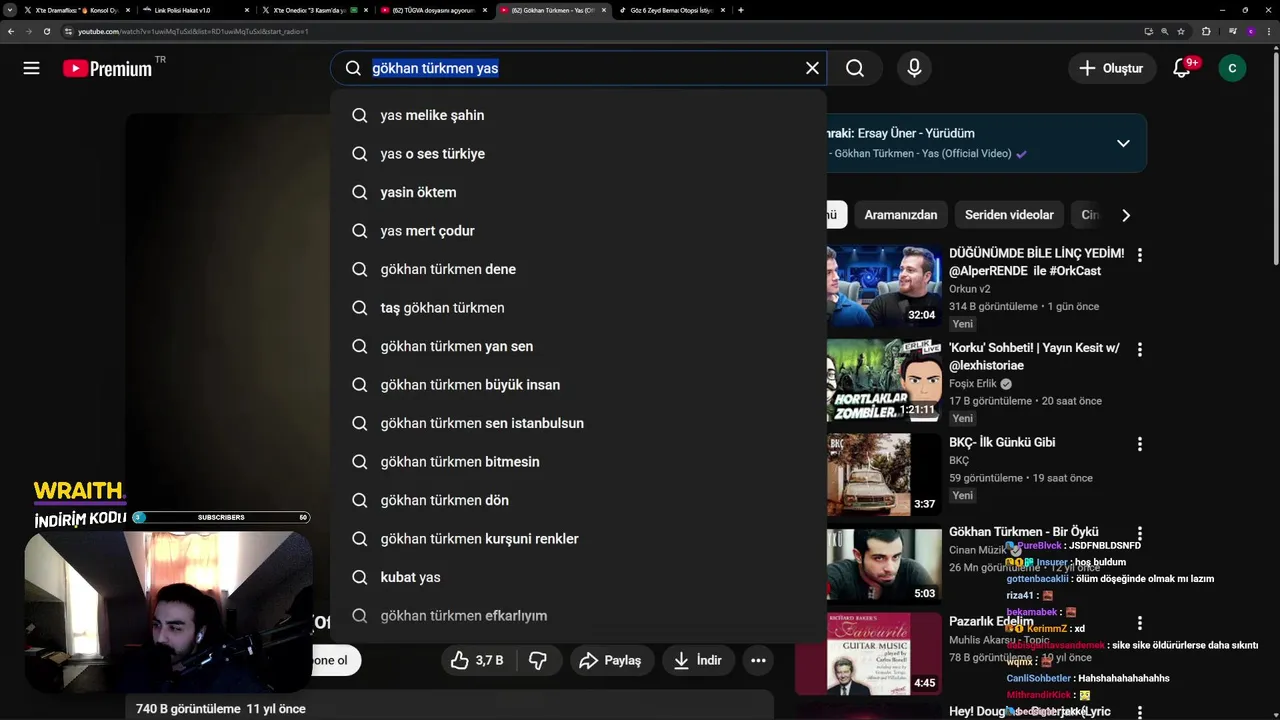Grab the page vertical scrollbar
The width and height of the screenshot is (1280, 720).
[1275, 159]
